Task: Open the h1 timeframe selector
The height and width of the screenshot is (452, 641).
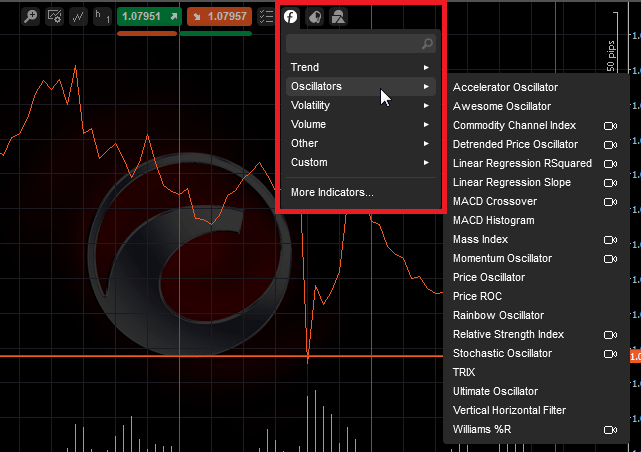Action: tap(102, 16)
